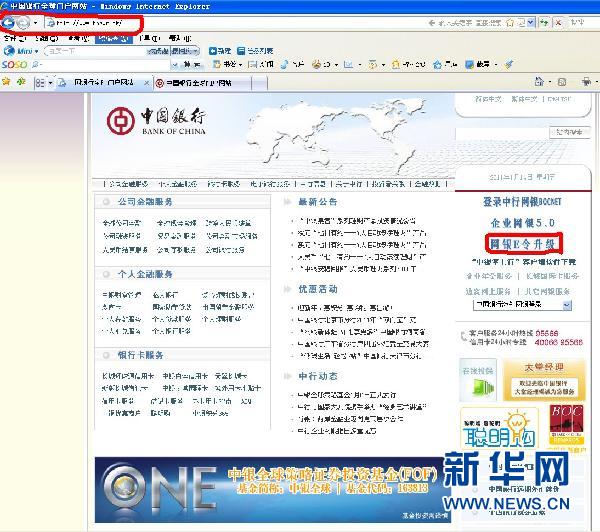Click the IE command bar Print icon
Screen dimensions: 600x532
tap(586, 81)
